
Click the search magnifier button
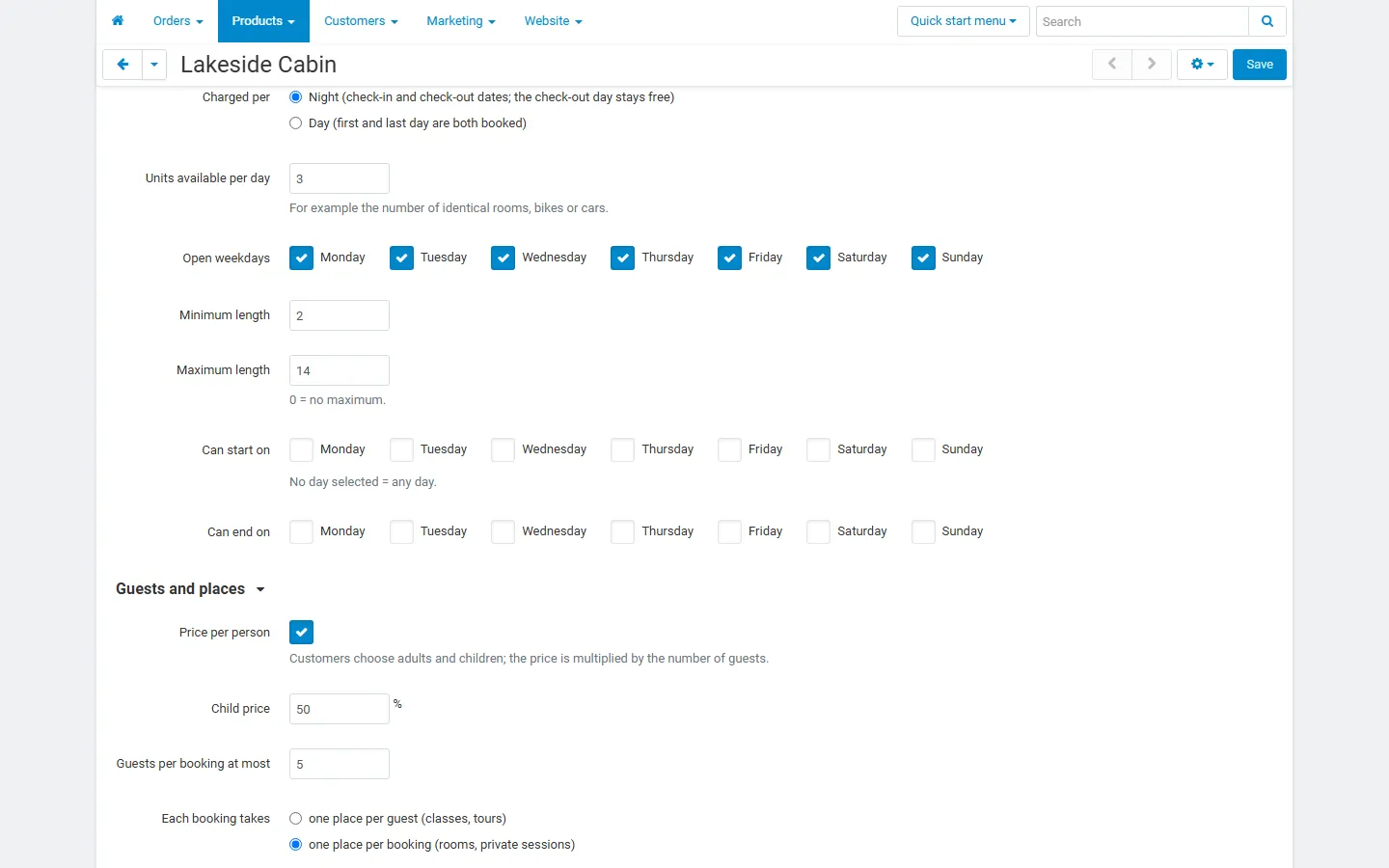tap(1267, 21)
